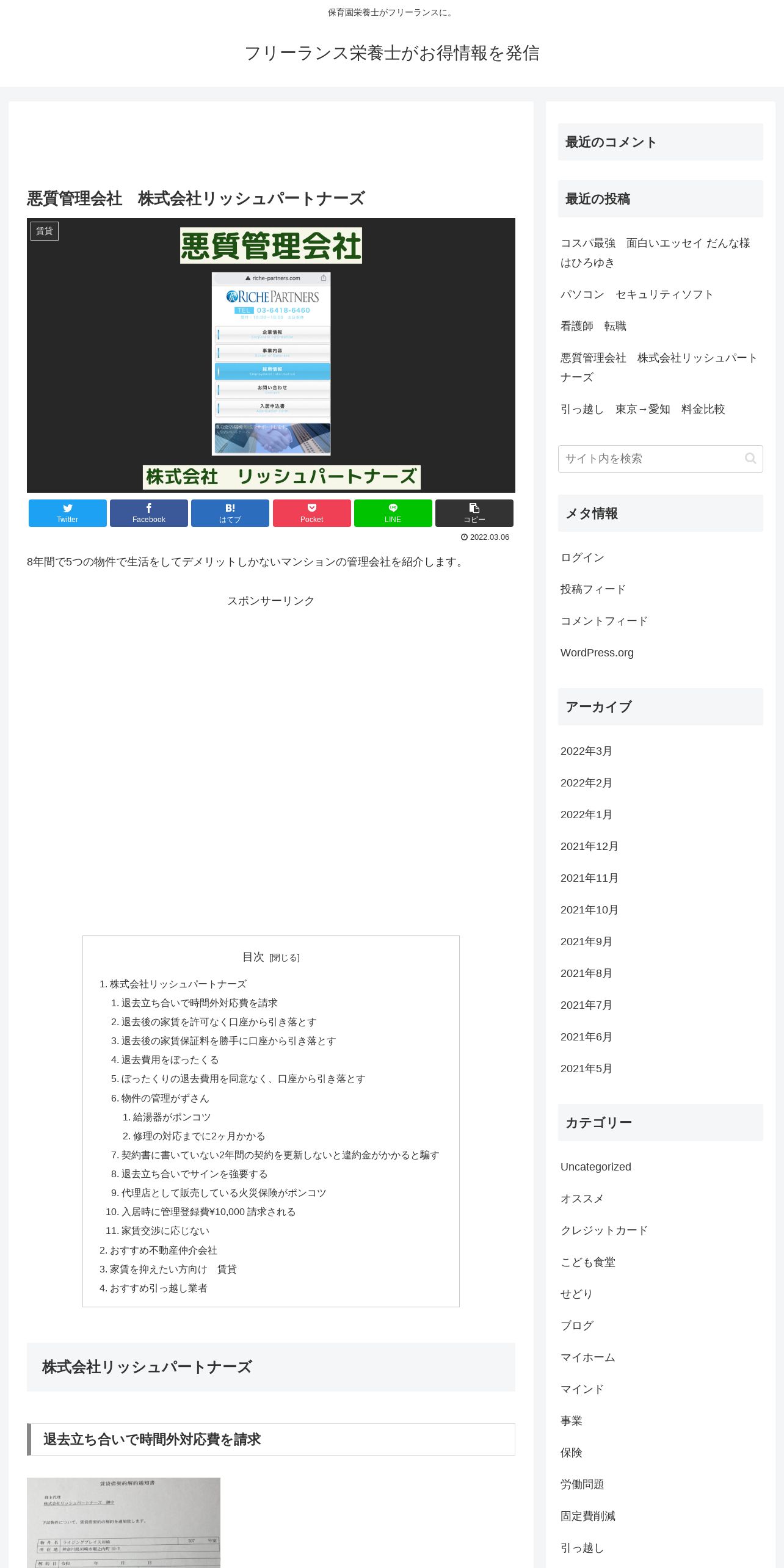Open the せどり category
This screenshot has height=1568, width=784.
576,1294
